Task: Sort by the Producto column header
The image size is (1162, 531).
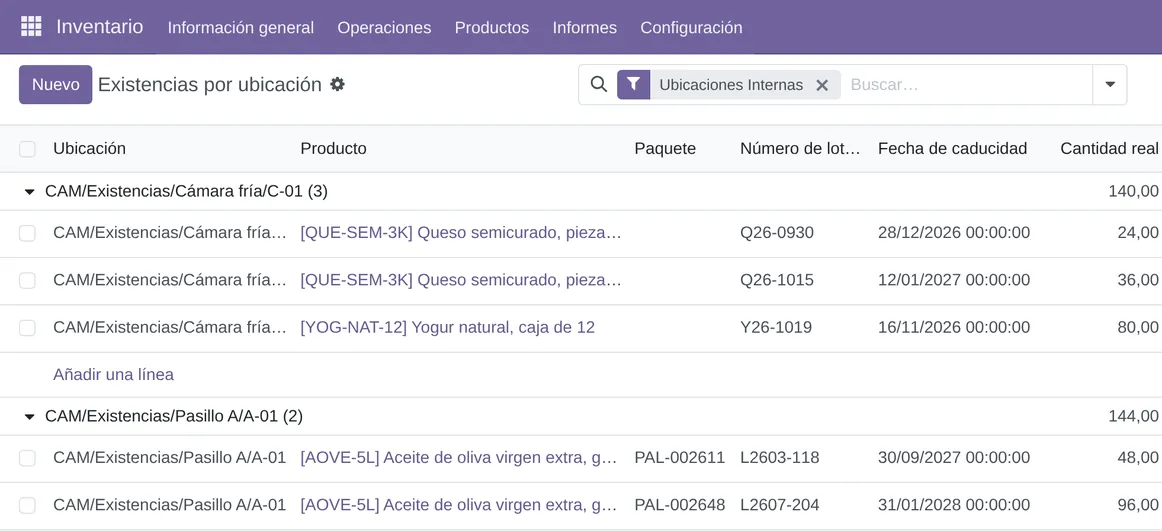Action: [333, 149]
